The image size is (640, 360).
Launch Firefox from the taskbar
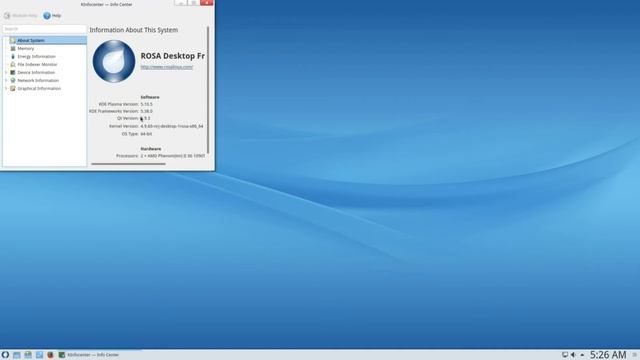coord(50,355)
